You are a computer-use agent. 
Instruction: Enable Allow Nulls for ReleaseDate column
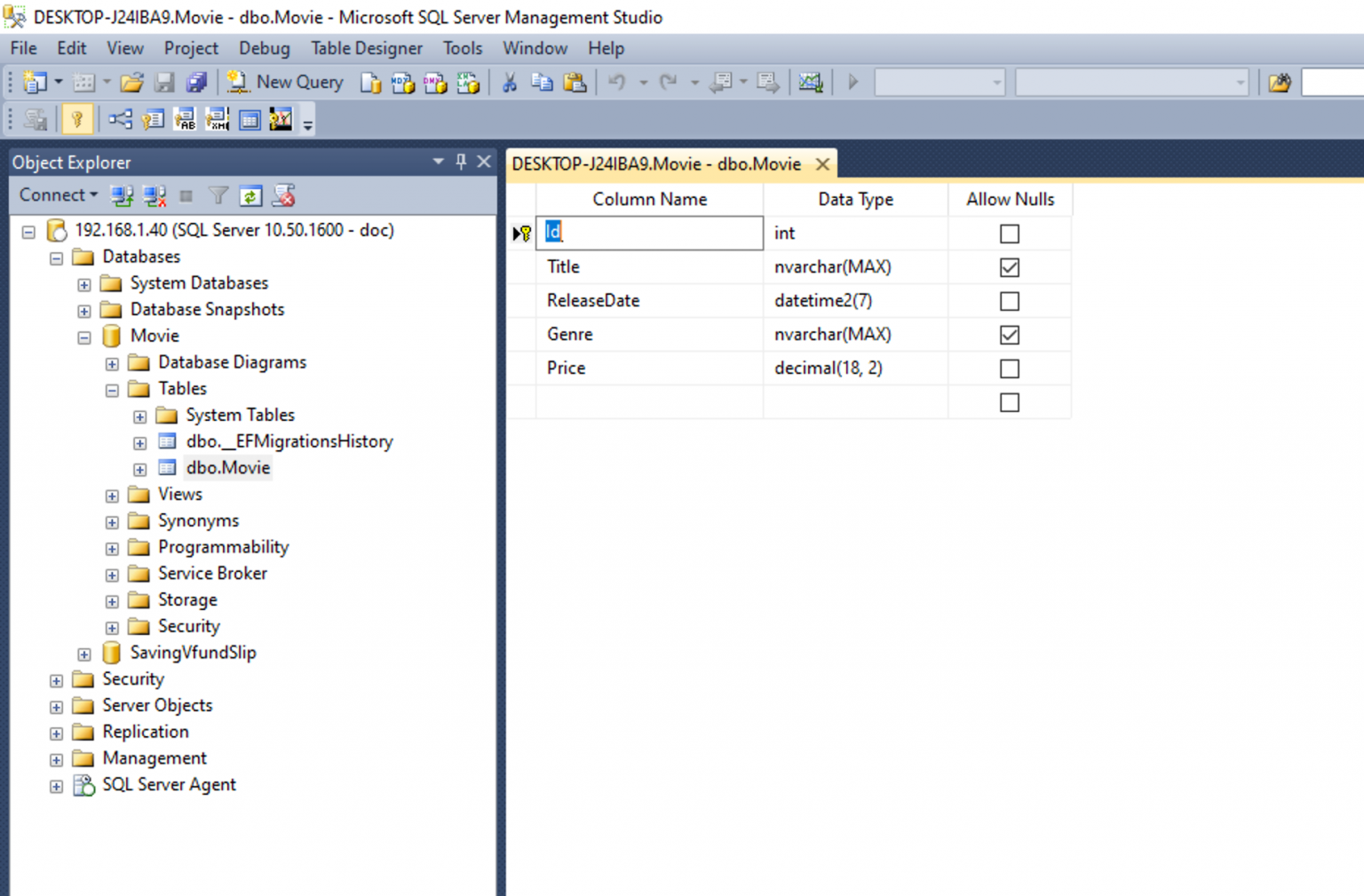tap(1009, 301)
